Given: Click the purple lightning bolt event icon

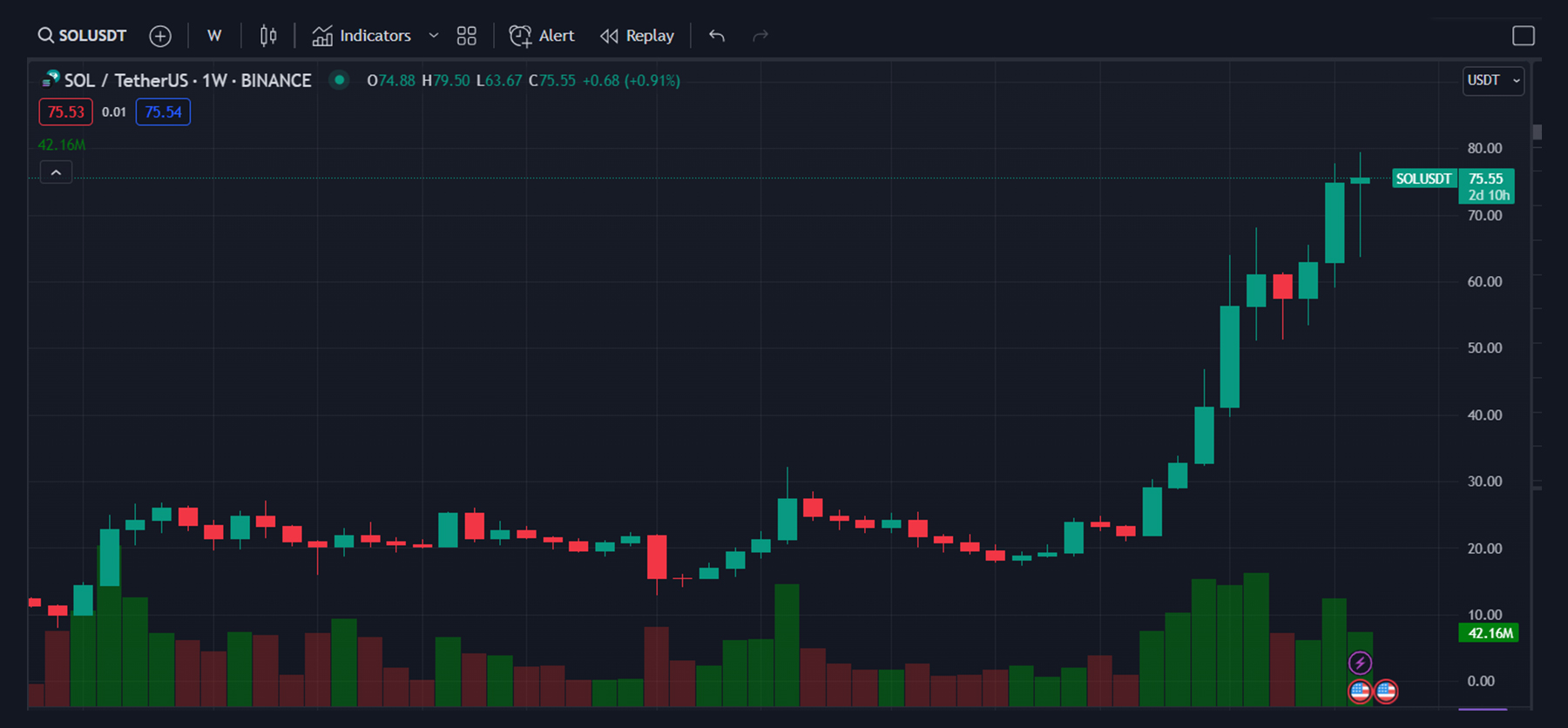Looking at the screenshot, I should 1360,664.
